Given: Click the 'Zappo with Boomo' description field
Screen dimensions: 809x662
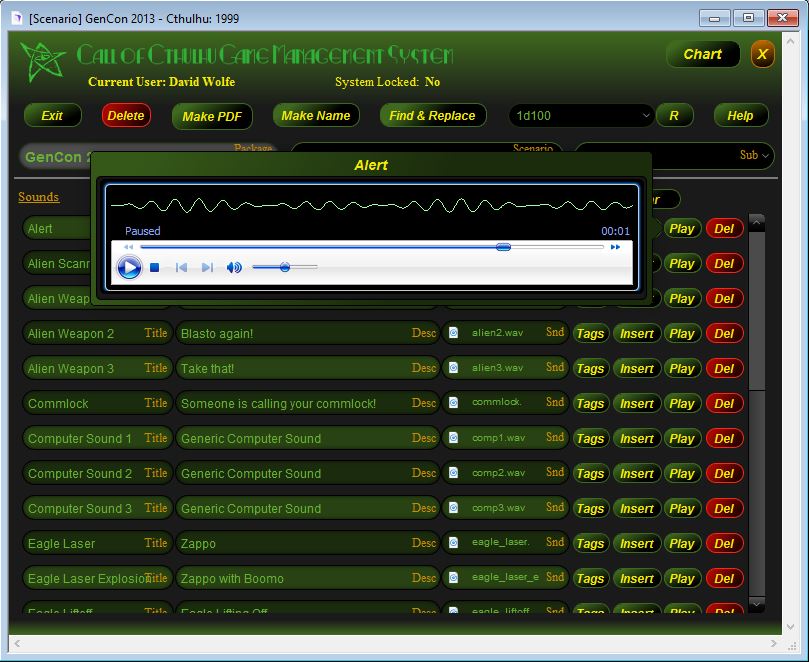Looking at the screenshot, I should (x=308, y=578).
